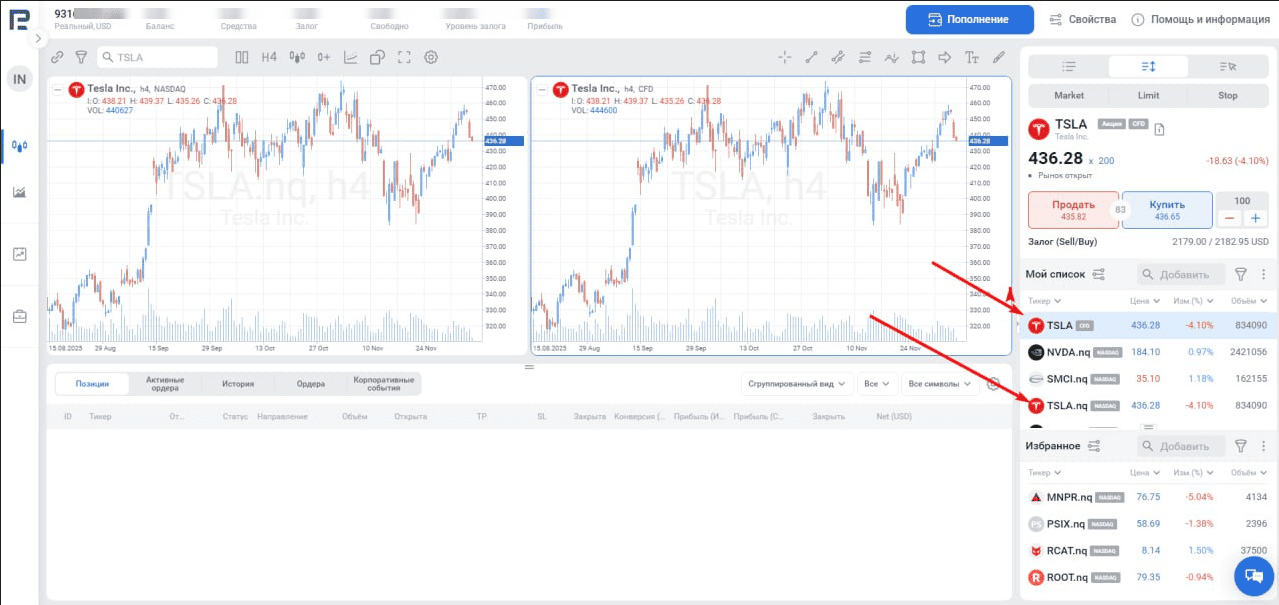Open Свойства settings
Viewport: 1279px width, 605px height.
click(x=1082, y=19)
